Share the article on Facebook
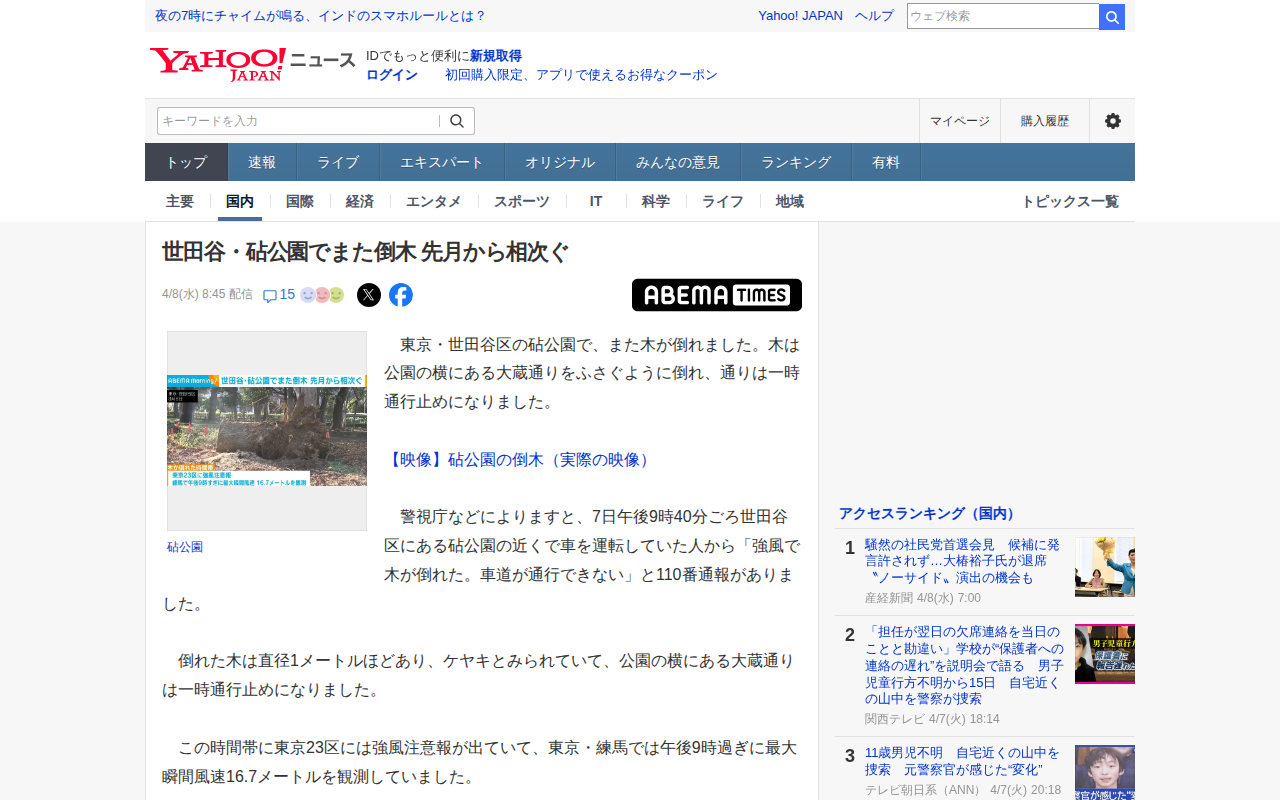 401,295
